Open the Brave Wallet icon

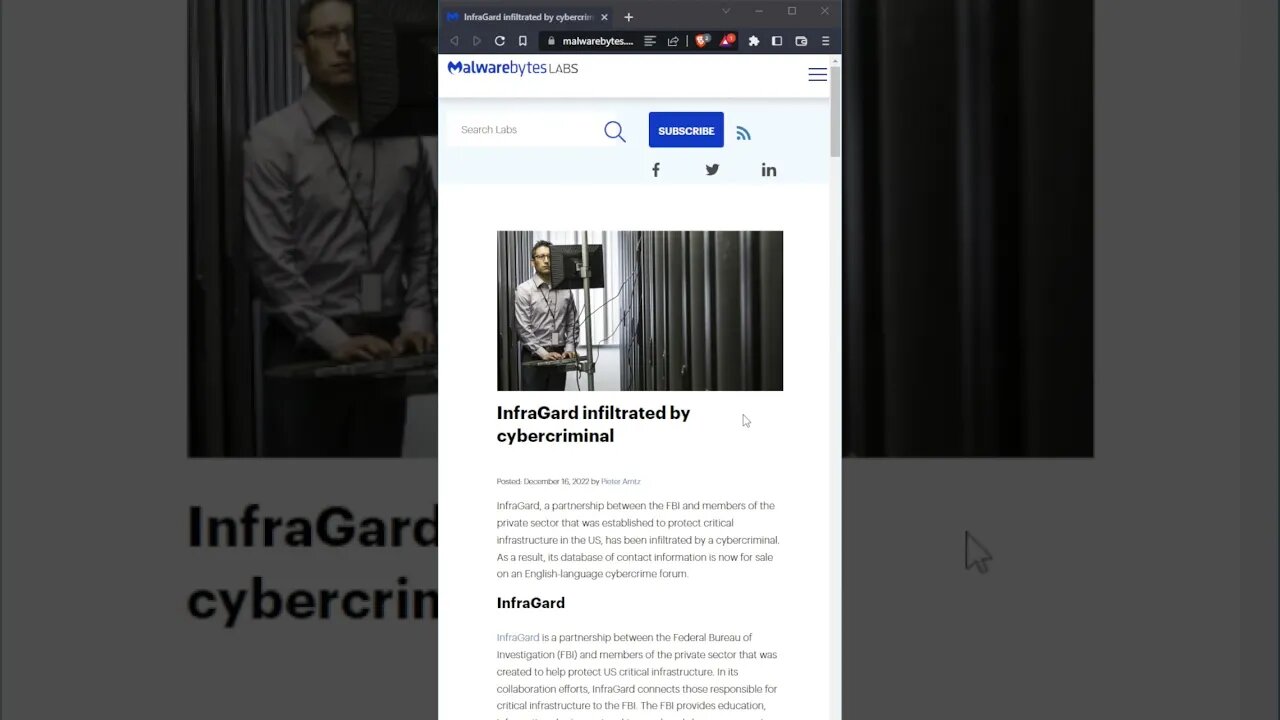tap(801, 41)
